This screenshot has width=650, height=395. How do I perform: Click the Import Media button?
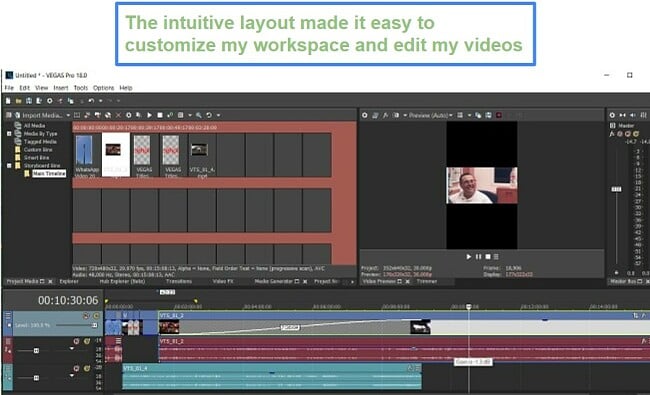tap(38, 115)
